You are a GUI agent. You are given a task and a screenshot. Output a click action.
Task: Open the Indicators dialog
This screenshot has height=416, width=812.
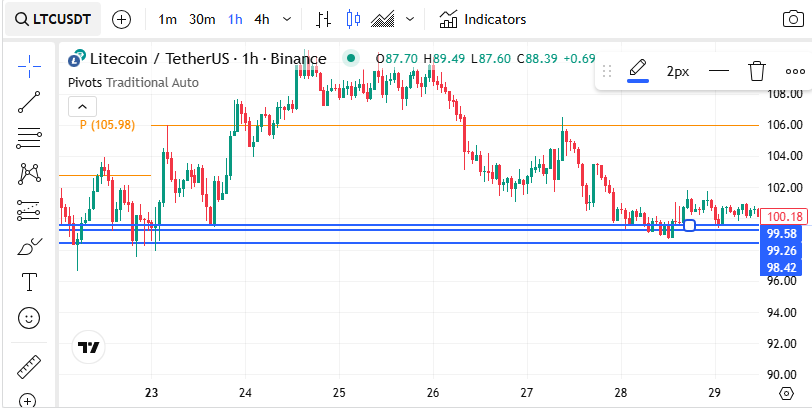[483, 20]
